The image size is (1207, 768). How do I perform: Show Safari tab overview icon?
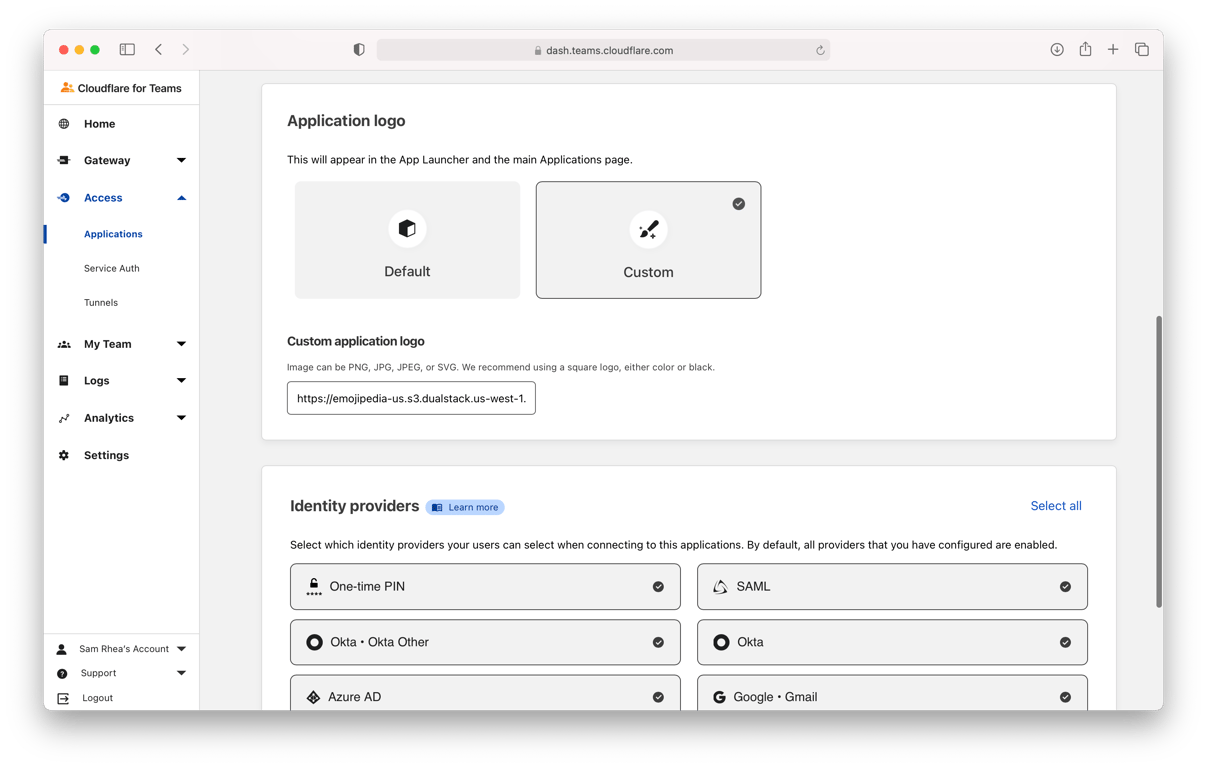click(1142, 49)
